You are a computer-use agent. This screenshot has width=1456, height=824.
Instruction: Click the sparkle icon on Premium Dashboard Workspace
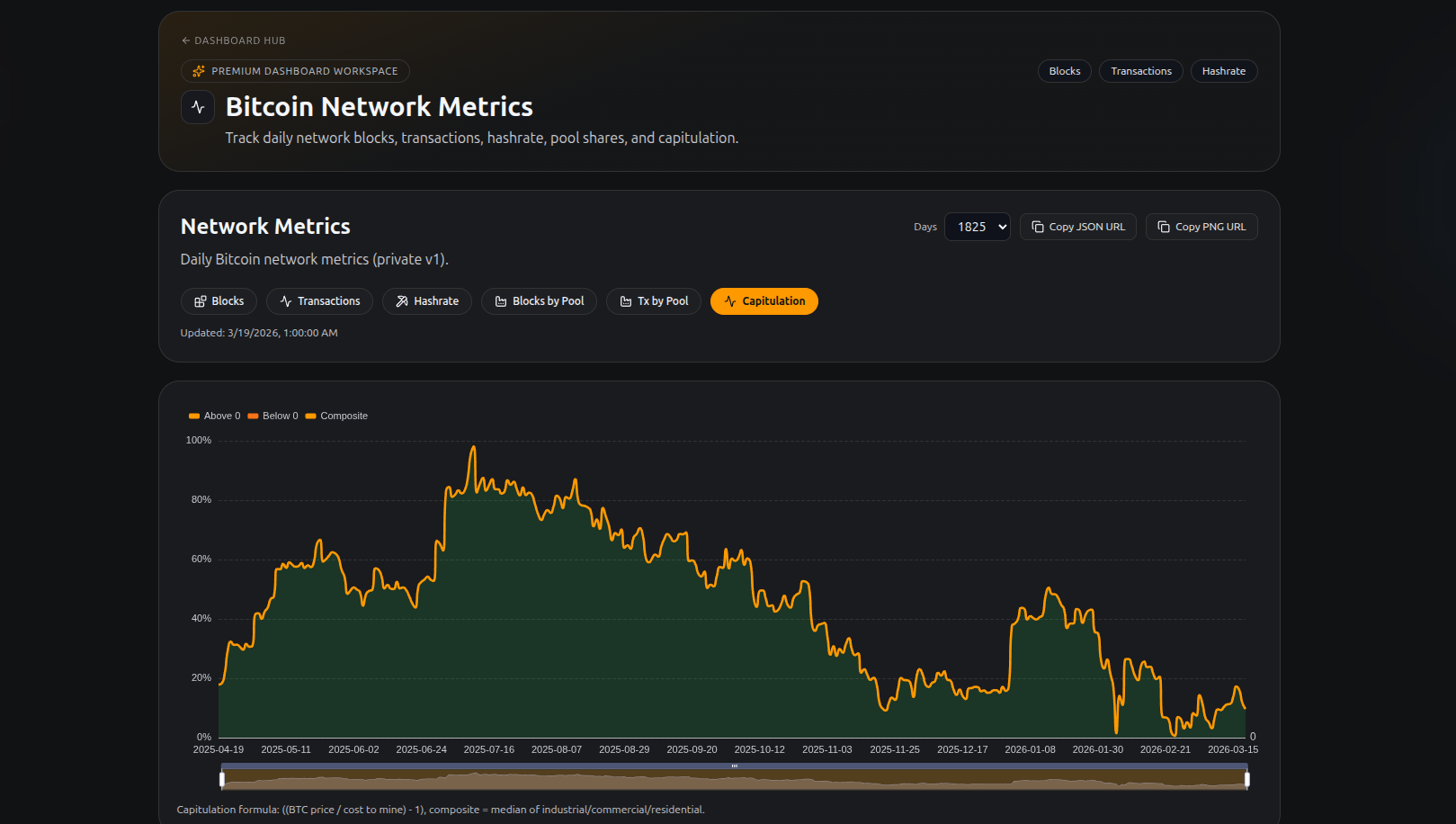tap(197, 70)
